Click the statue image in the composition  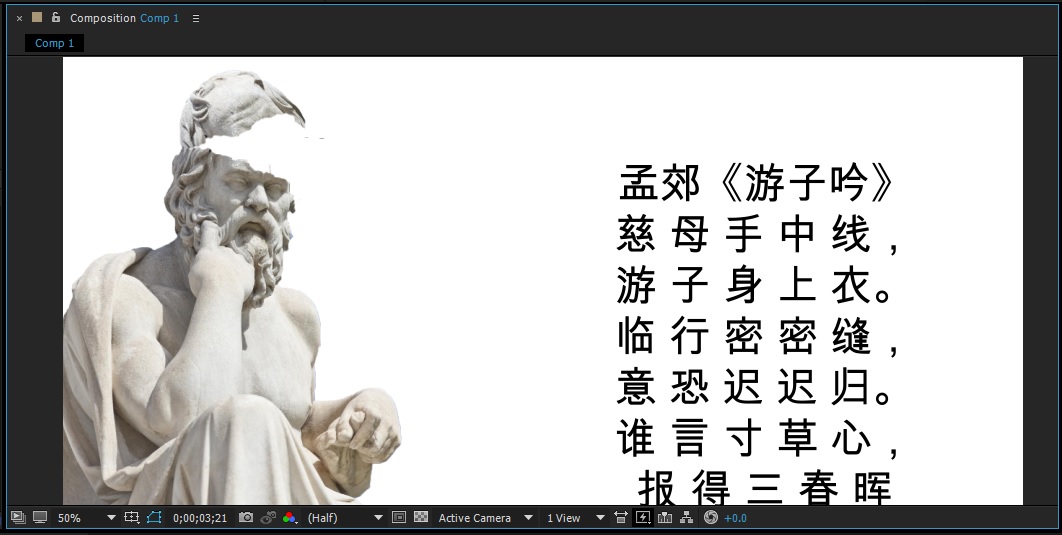click(x=232, y=288)
